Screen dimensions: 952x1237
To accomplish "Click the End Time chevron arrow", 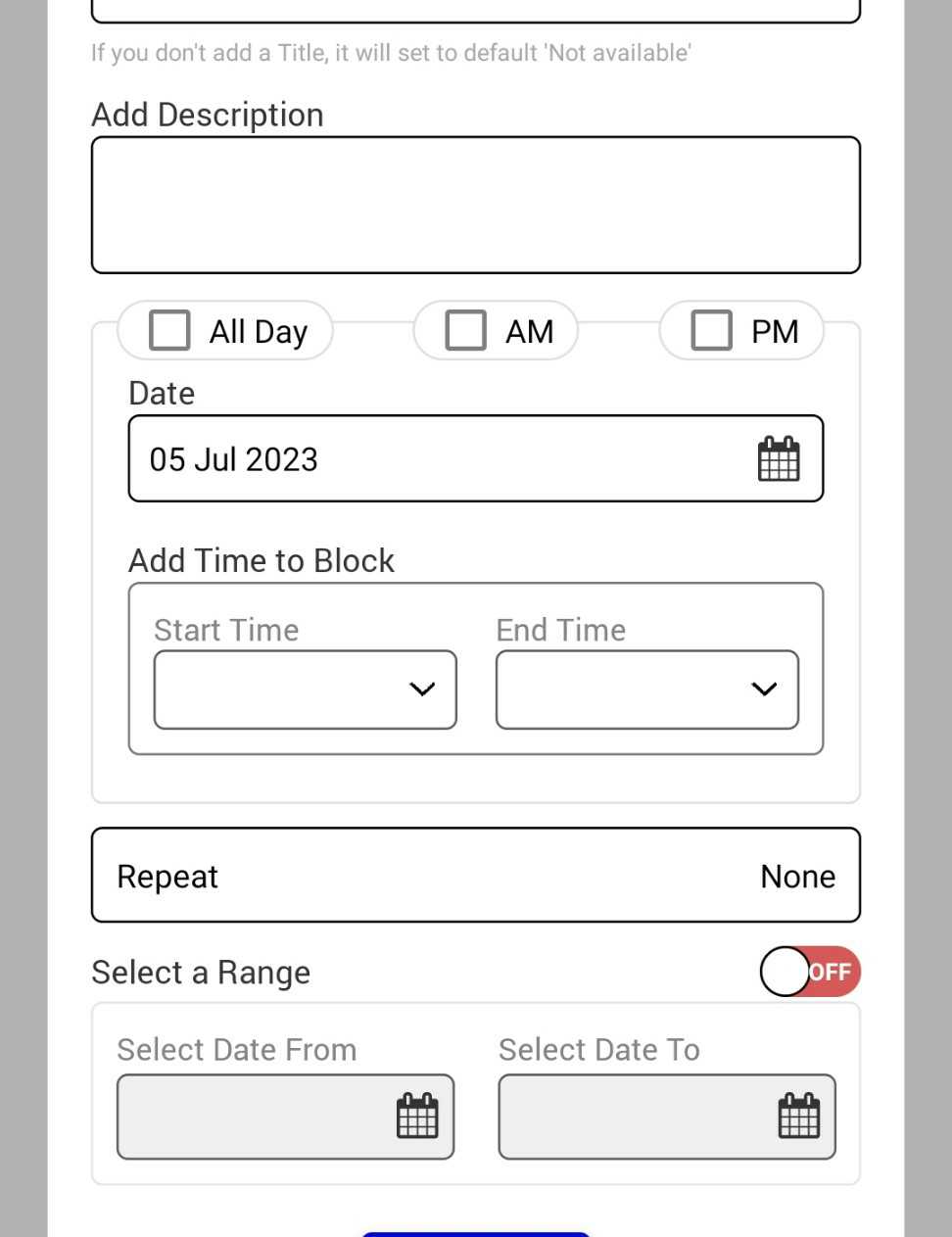I will coord(764,690).
